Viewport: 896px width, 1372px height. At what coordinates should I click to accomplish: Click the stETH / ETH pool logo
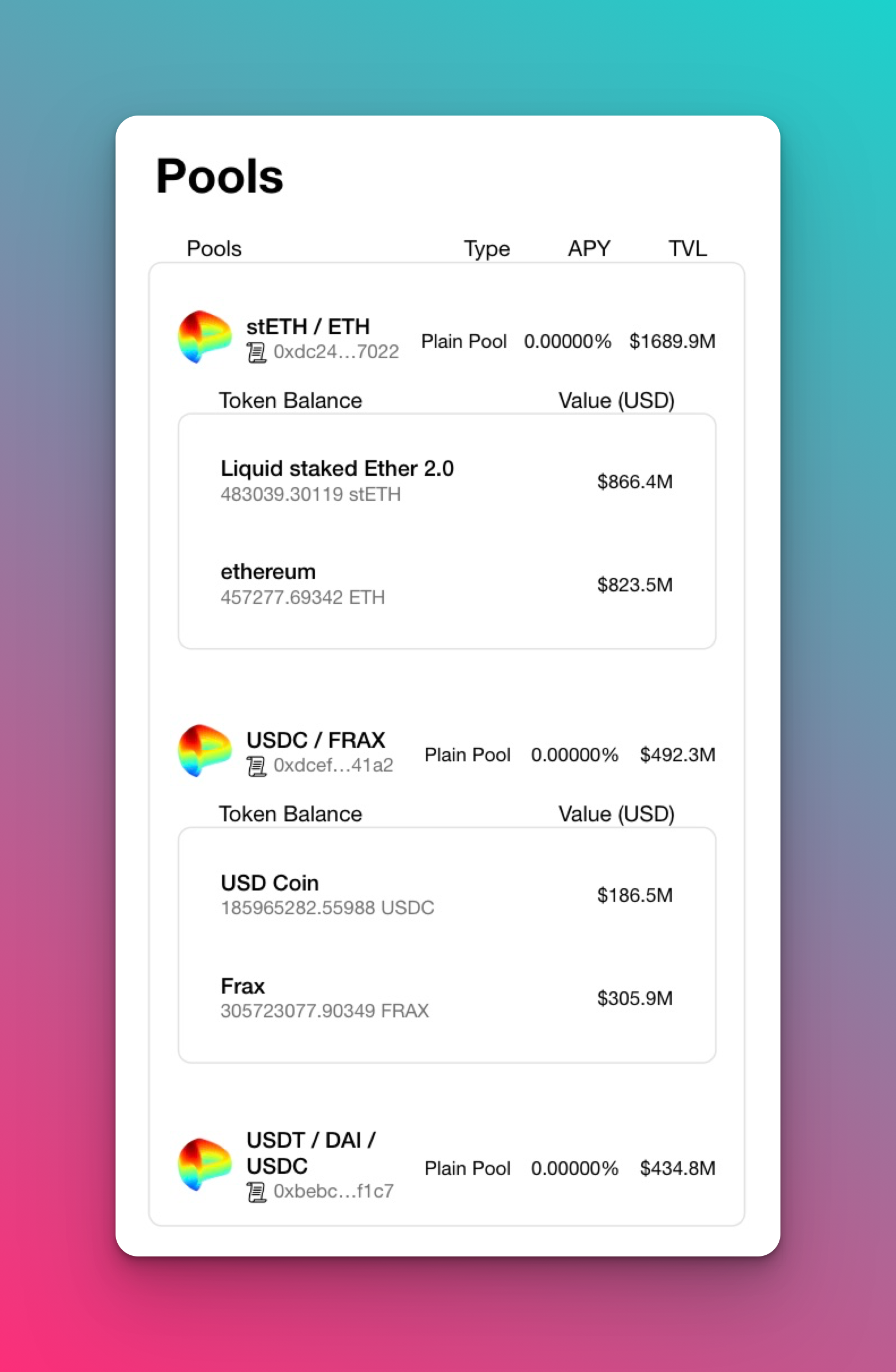pyautogui.click(x=204, y=337)
